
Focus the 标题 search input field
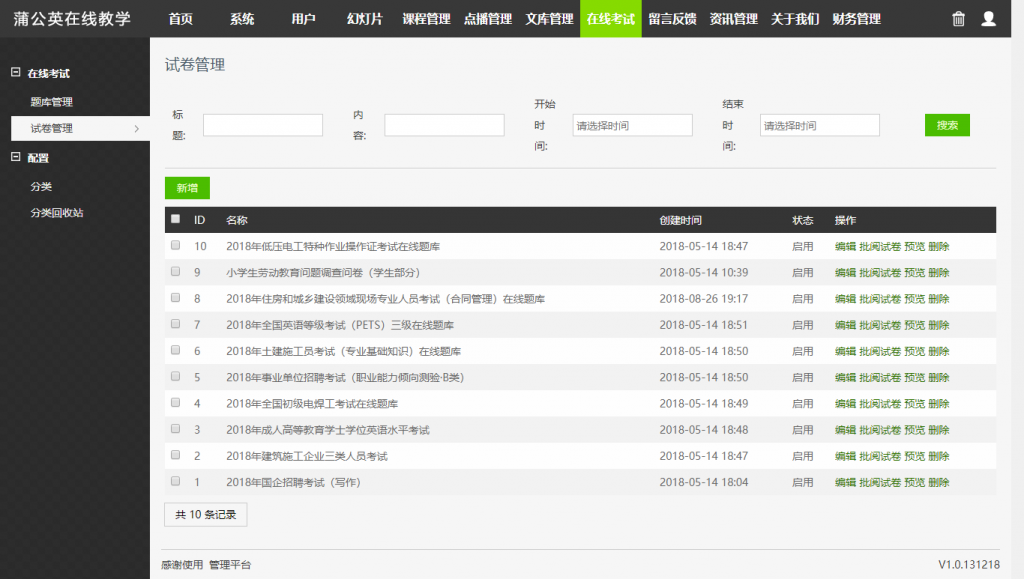[x=263, y=125]
